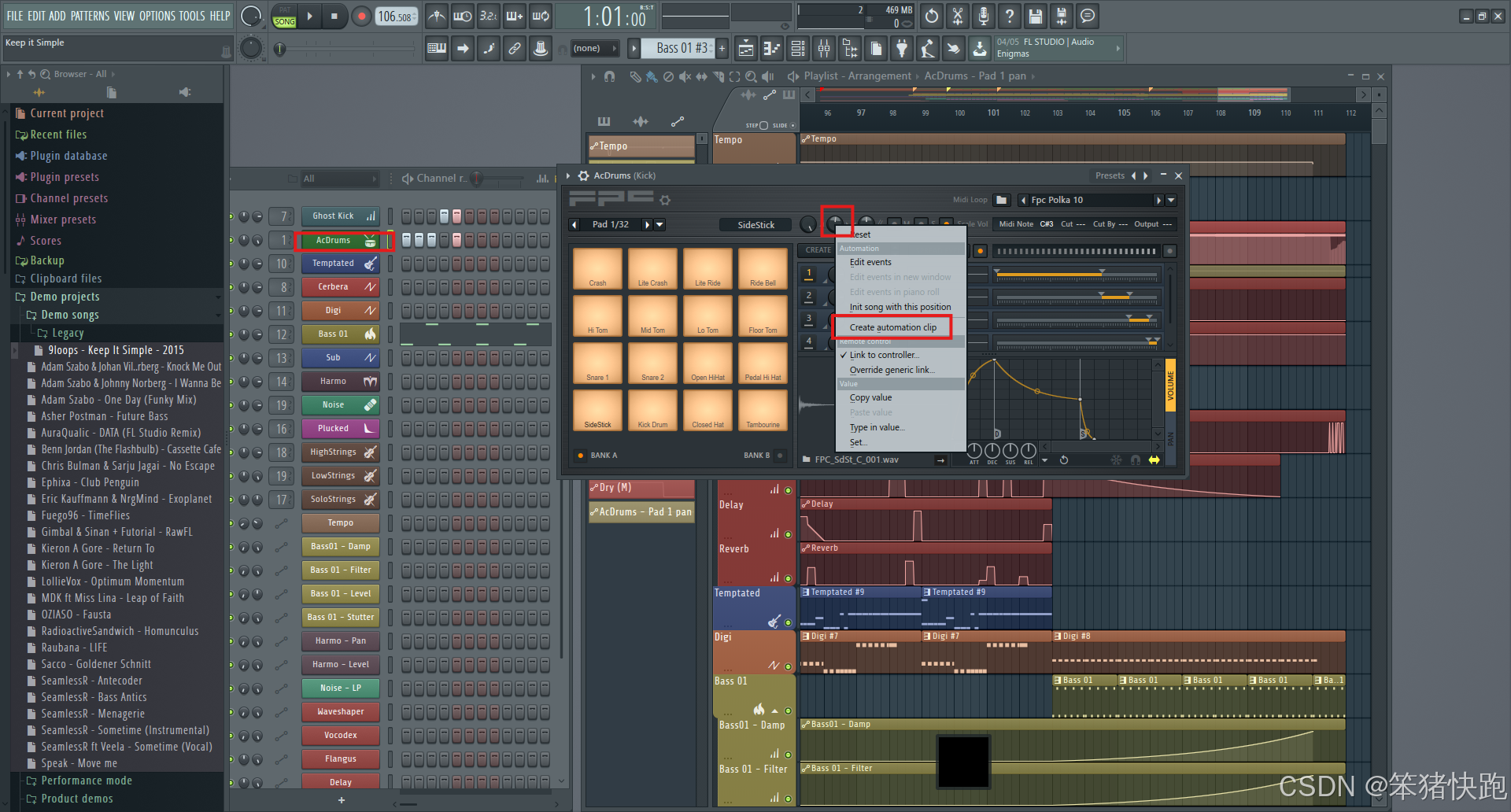Screen dimensions: 1511x812
Task: Open the plugin picker plug icon
Action: tap(903, 48)
